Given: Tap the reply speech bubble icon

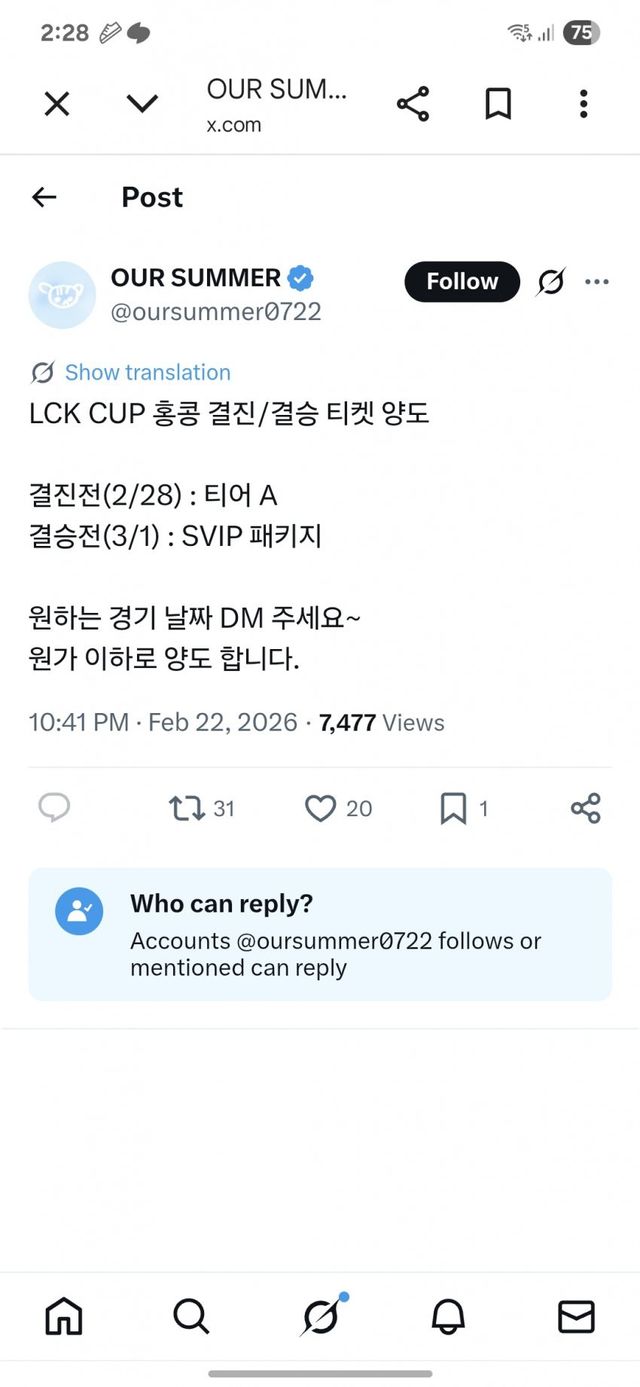Looking at the screenshot, I should (x=54, y=808).
